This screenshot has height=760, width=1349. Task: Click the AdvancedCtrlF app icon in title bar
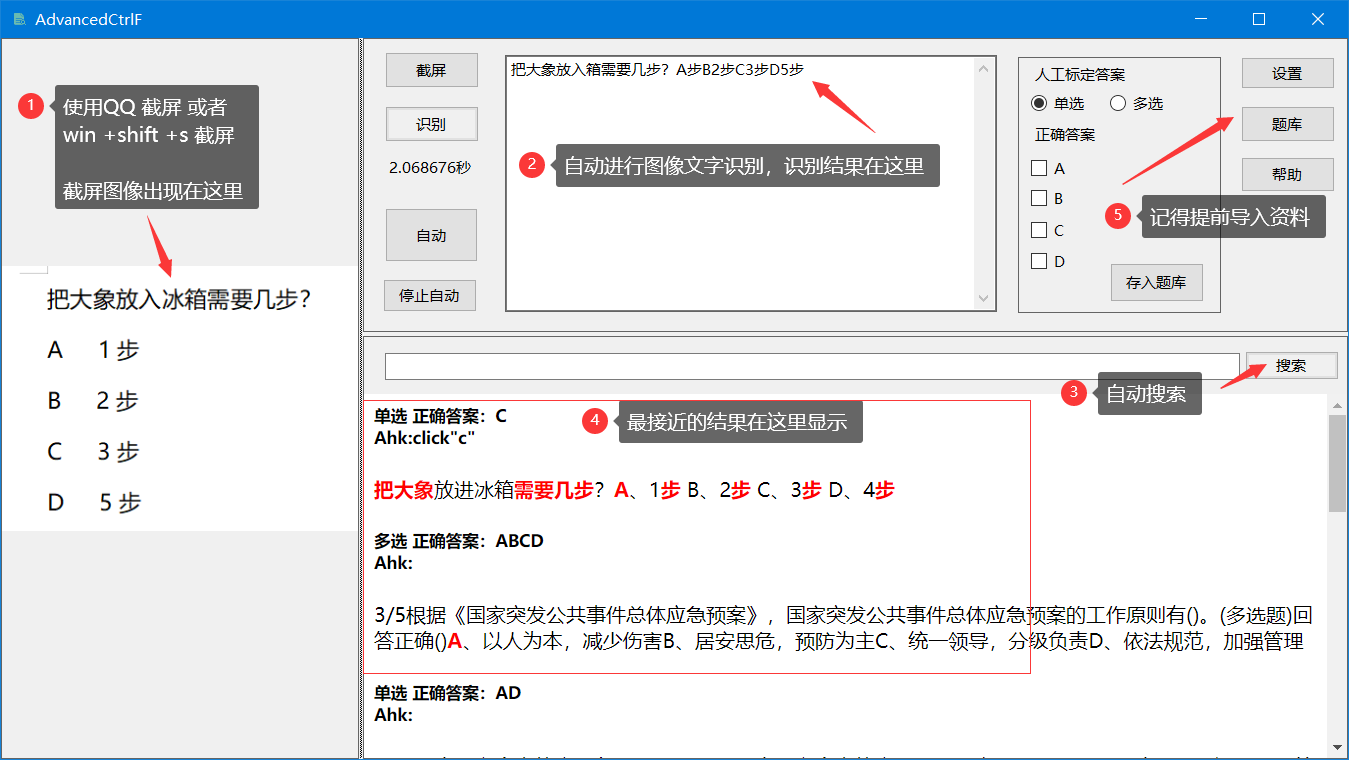[x=19, y=19]
